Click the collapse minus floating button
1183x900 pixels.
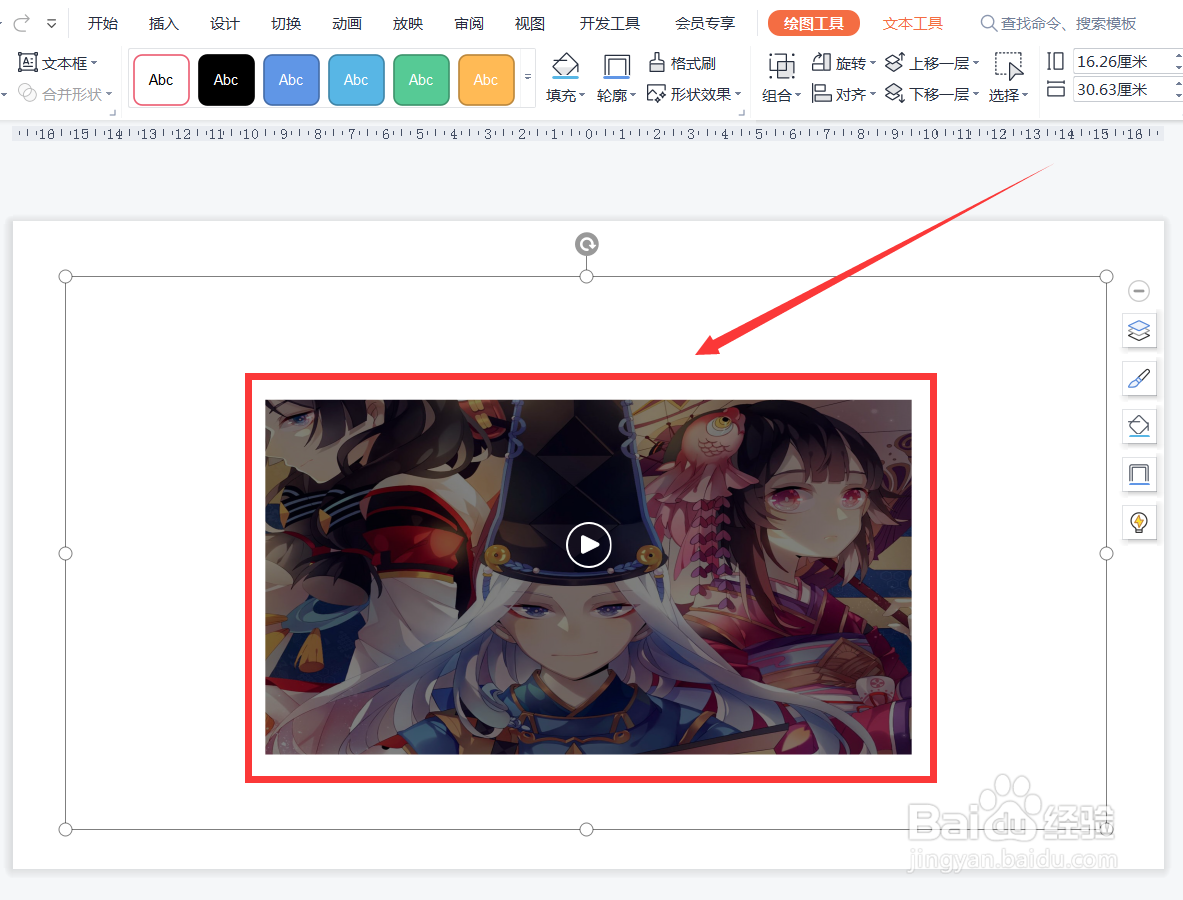click(1138, 290)
